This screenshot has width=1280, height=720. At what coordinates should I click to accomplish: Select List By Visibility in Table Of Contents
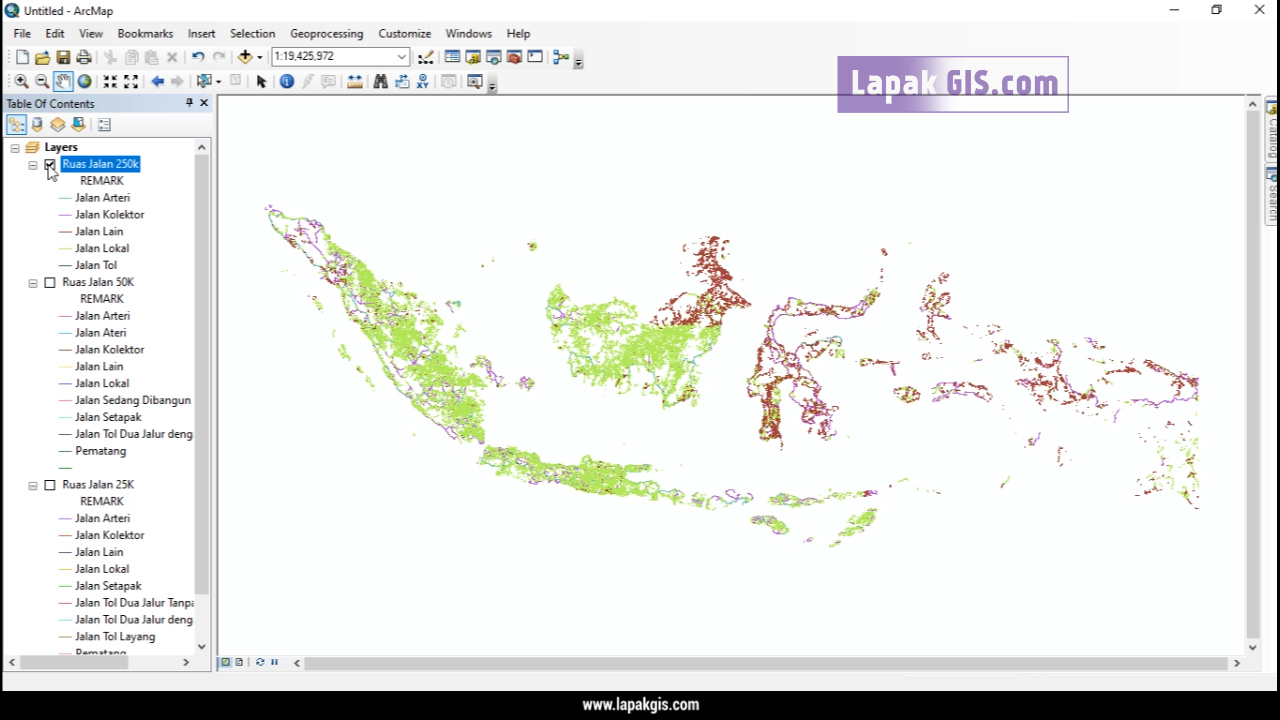coord(57,124)
